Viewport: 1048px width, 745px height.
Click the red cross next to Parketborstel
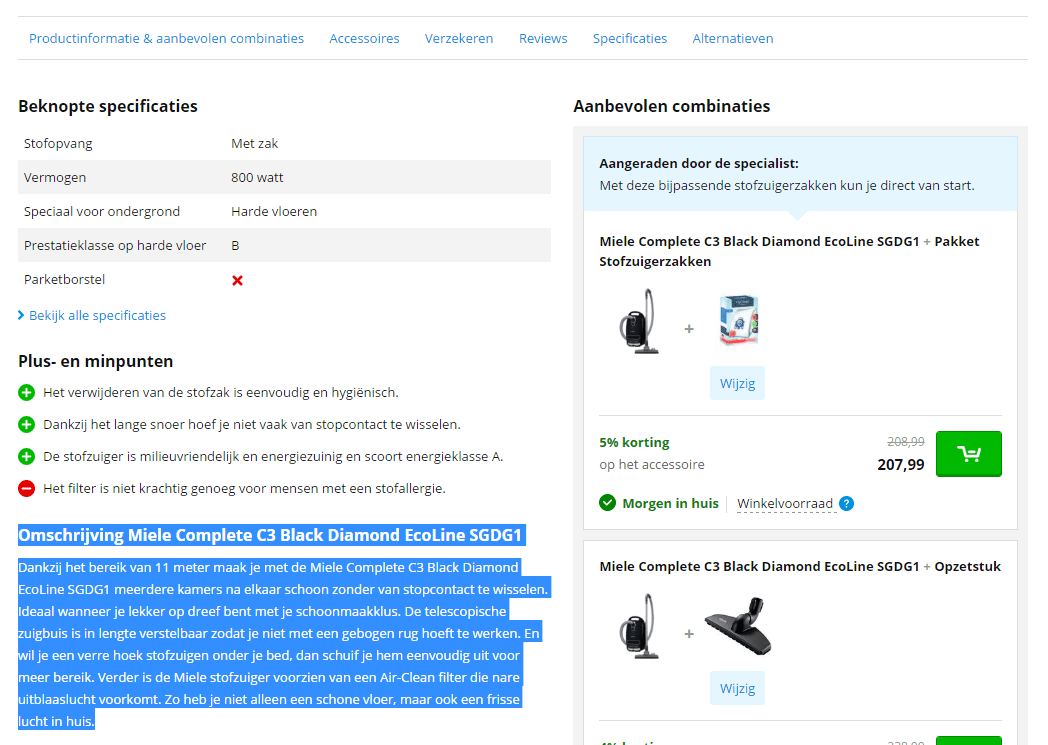pos(237,280)
